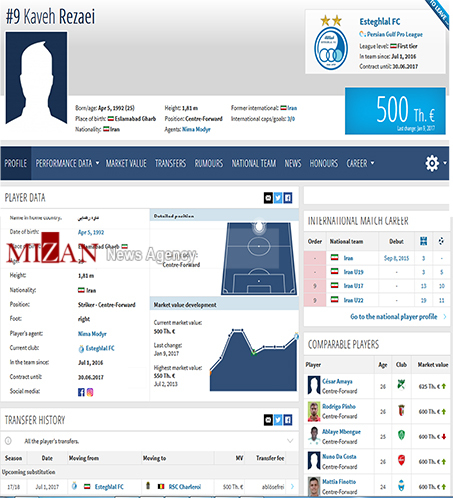Open the Iran U19 national team link
Viewport: 453px width, 498px height.
click(353, 272)
